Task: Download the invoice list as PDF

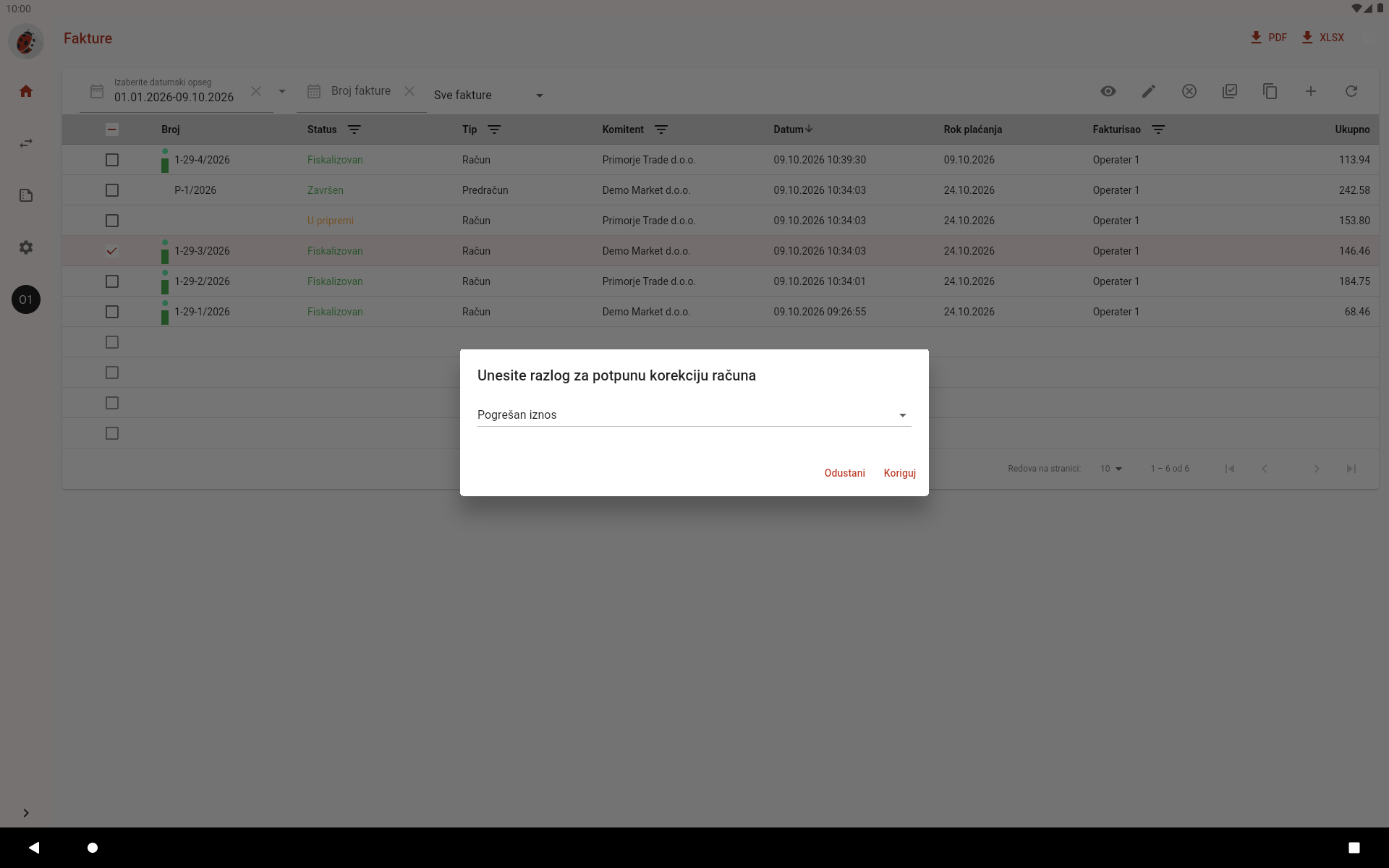Action: pos(1268,38)
